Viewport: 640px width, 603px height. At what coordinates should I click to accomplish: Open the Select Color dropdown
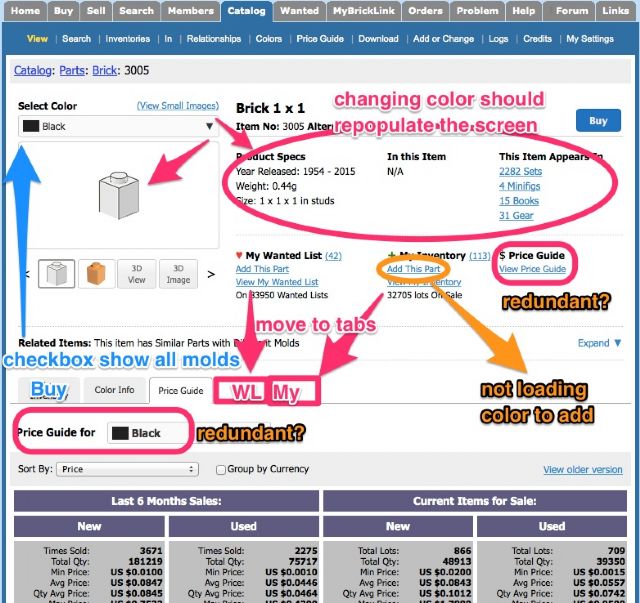pyautogui.click(x=118, y=126)
